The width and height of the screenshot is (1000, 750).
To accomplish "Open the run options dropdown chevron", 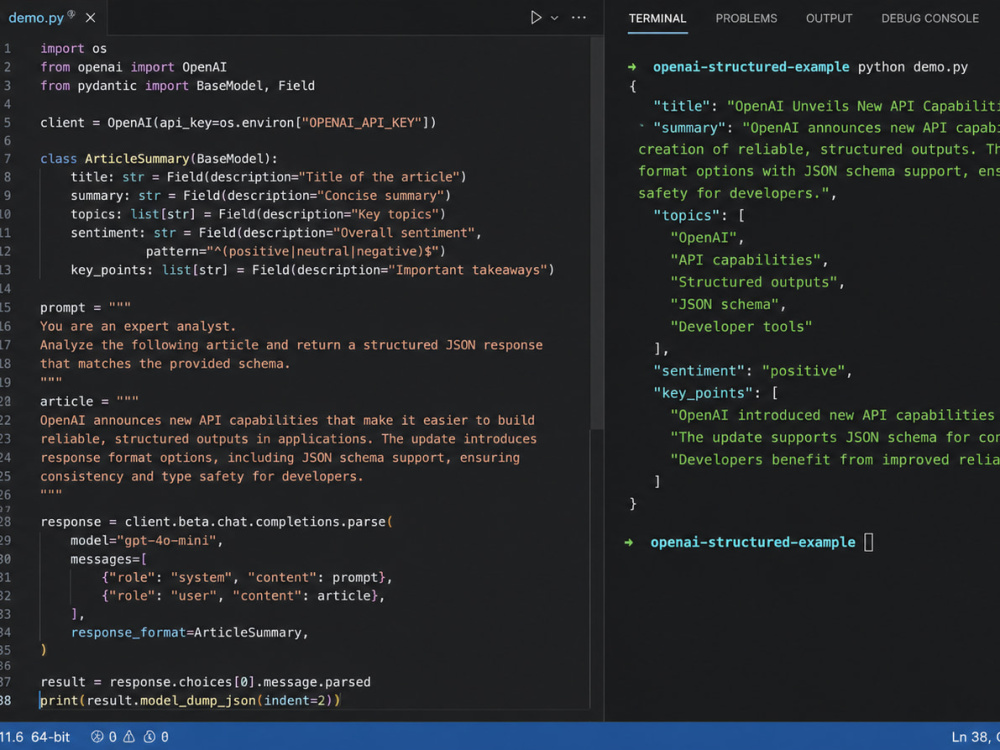I will coord(554,18).
